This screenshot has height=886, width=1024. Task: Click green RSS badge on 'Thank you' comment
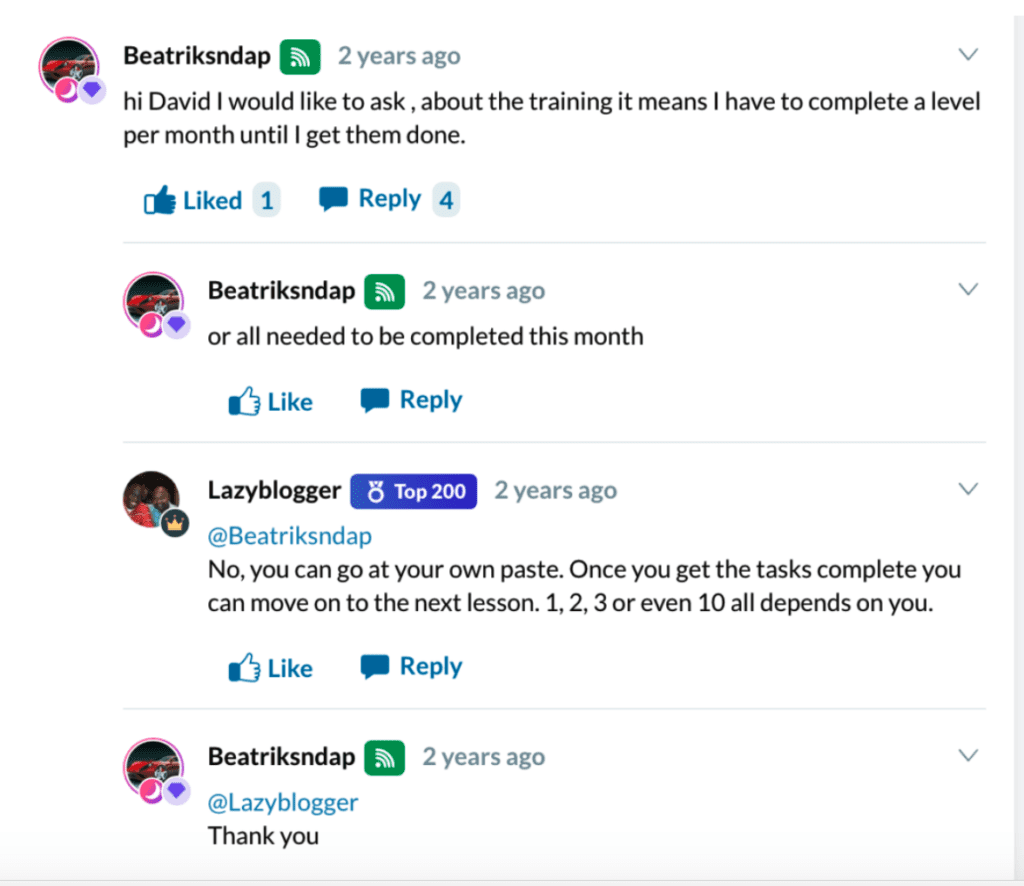pos(385,757)
